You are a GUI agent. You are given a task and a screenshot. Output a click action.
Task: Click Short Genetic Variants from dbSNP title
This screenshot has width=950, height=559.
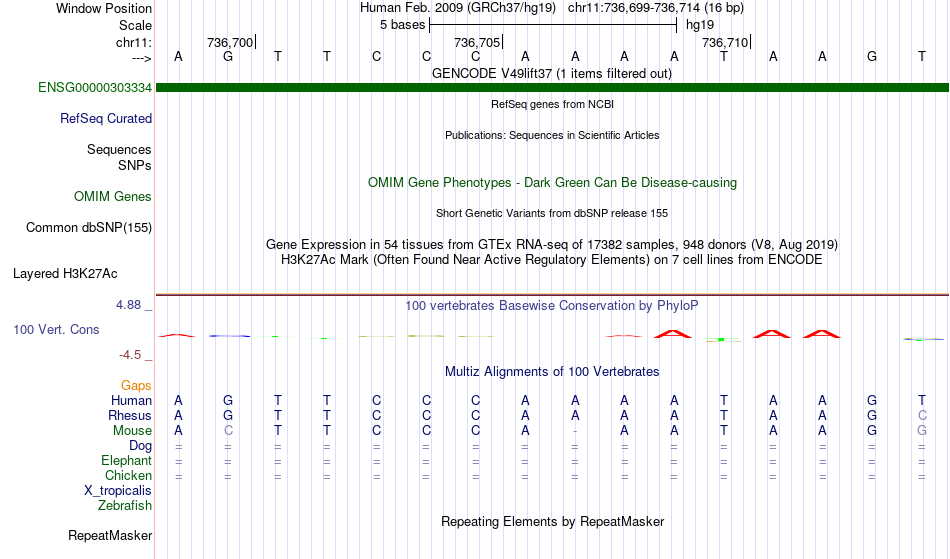click(x=552, y=213)
